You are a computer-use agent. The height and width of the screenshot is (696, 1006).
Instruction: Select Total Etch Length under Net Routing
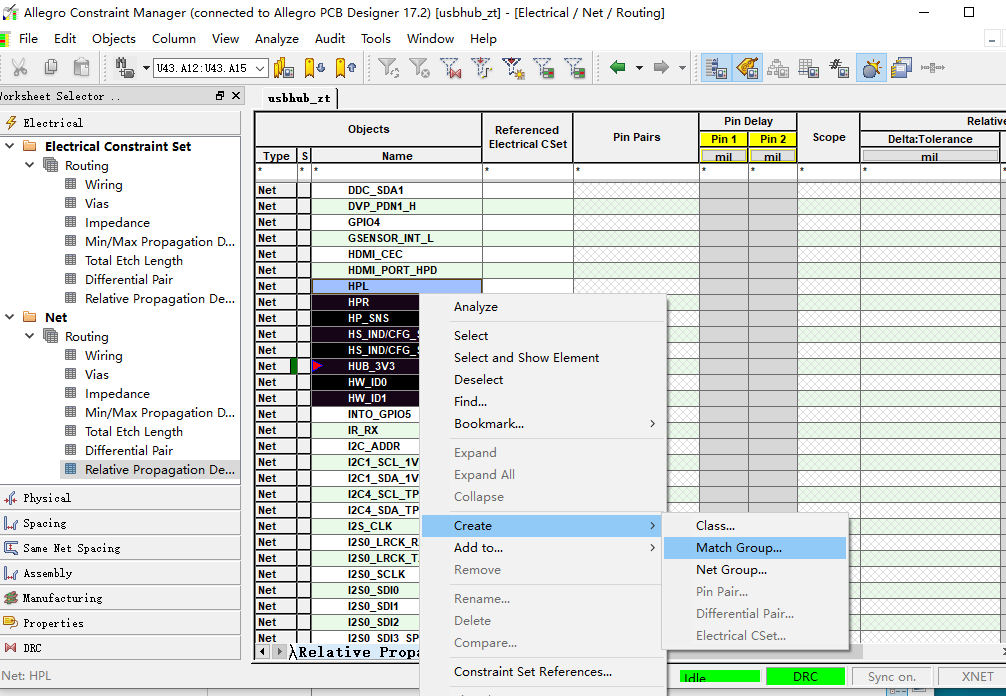coord(133,432)
